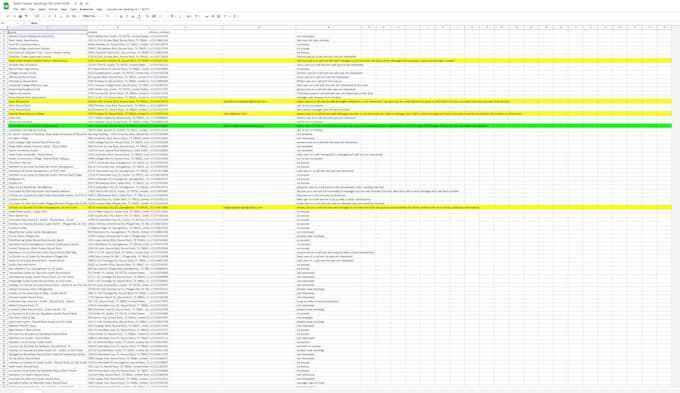Toggle bold formatting
The height and width of the screenshot is (393, 680).
coord(121,16)
